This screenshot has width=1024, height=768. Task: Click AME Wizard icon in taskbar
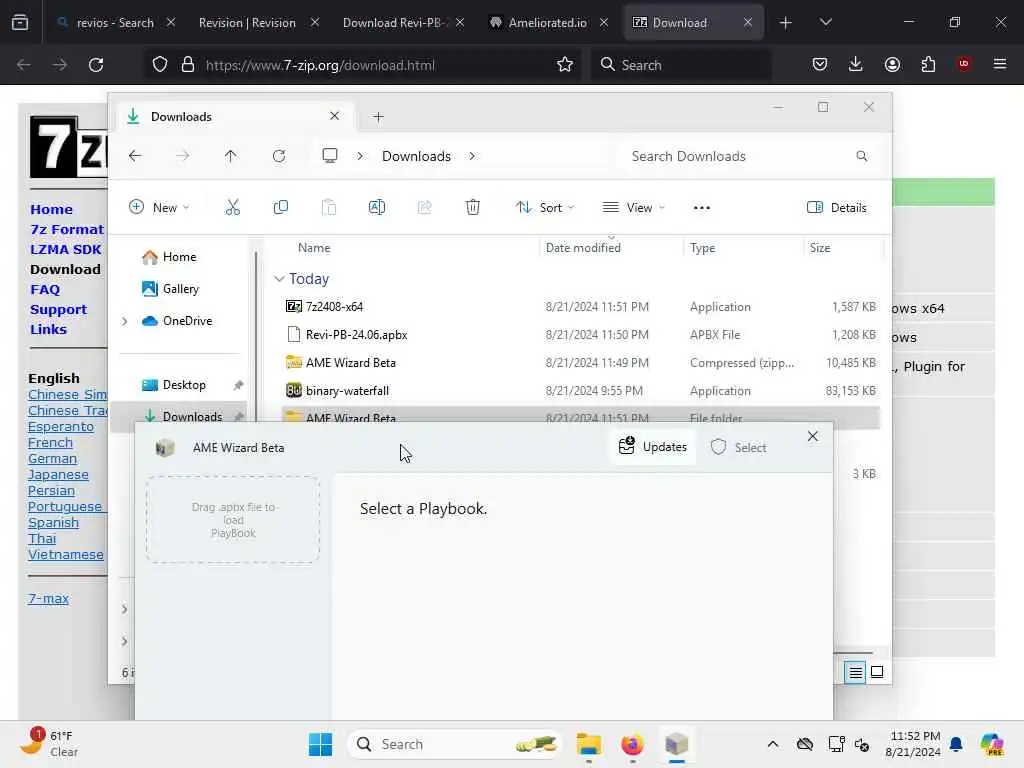click(x=677, y=744)
